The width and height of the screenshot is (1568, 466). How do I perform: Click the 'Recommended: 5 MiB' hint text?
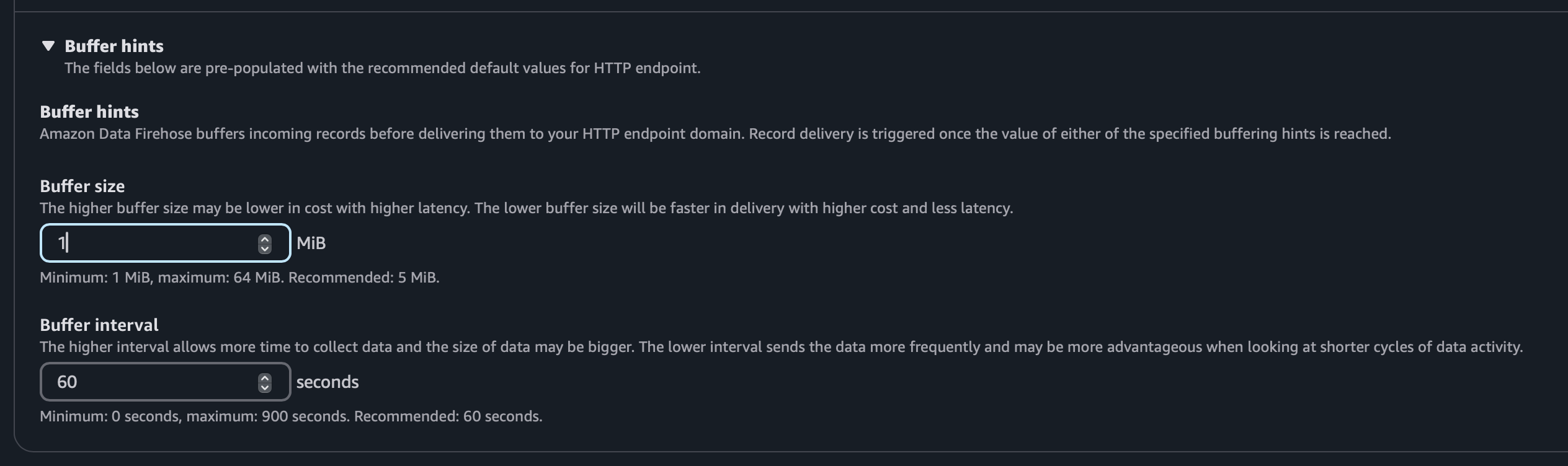coord(364,278)
